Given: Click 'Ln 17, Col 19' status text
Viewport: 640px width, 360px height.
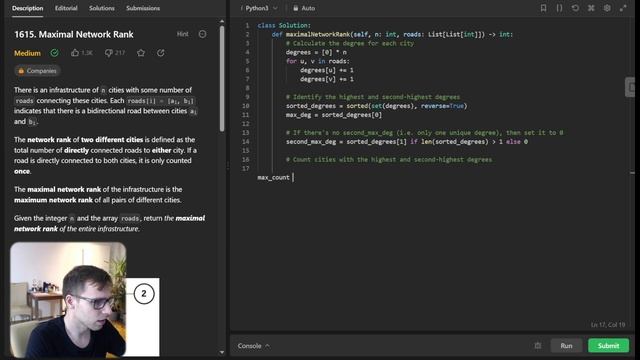Looking at the screenshot, I should tap(608, 325).
